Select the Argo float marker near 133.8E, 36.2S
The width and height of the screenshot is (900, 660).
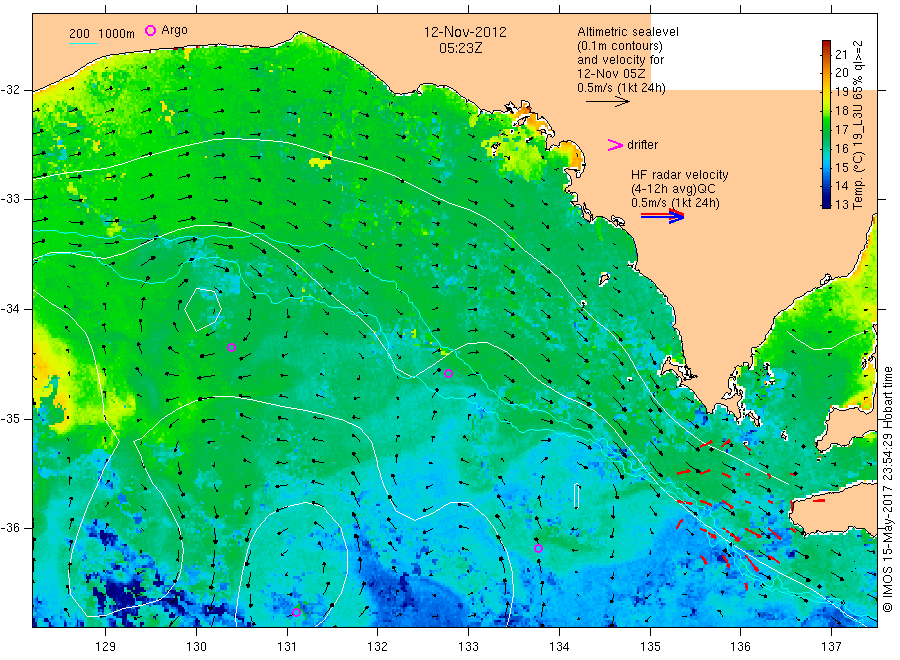[x=538, y=548]
